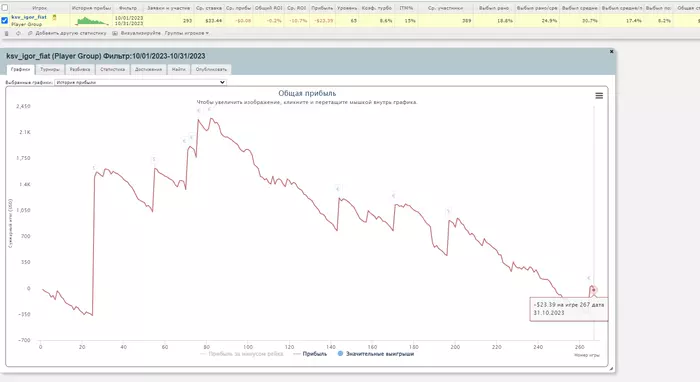700x382 pixels.
Task: Click the -$0.08 average profit value
Action: [243, 21]
